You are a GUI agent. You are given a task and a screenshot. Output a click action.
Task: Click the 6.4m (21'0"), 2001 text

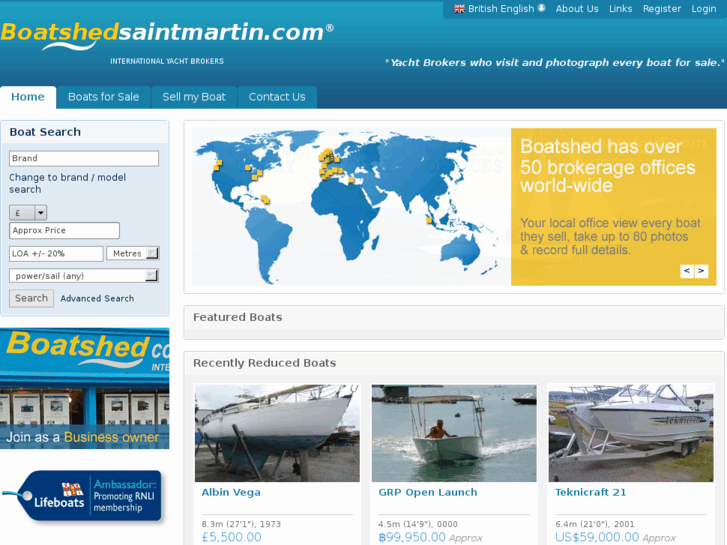point(595,524)
